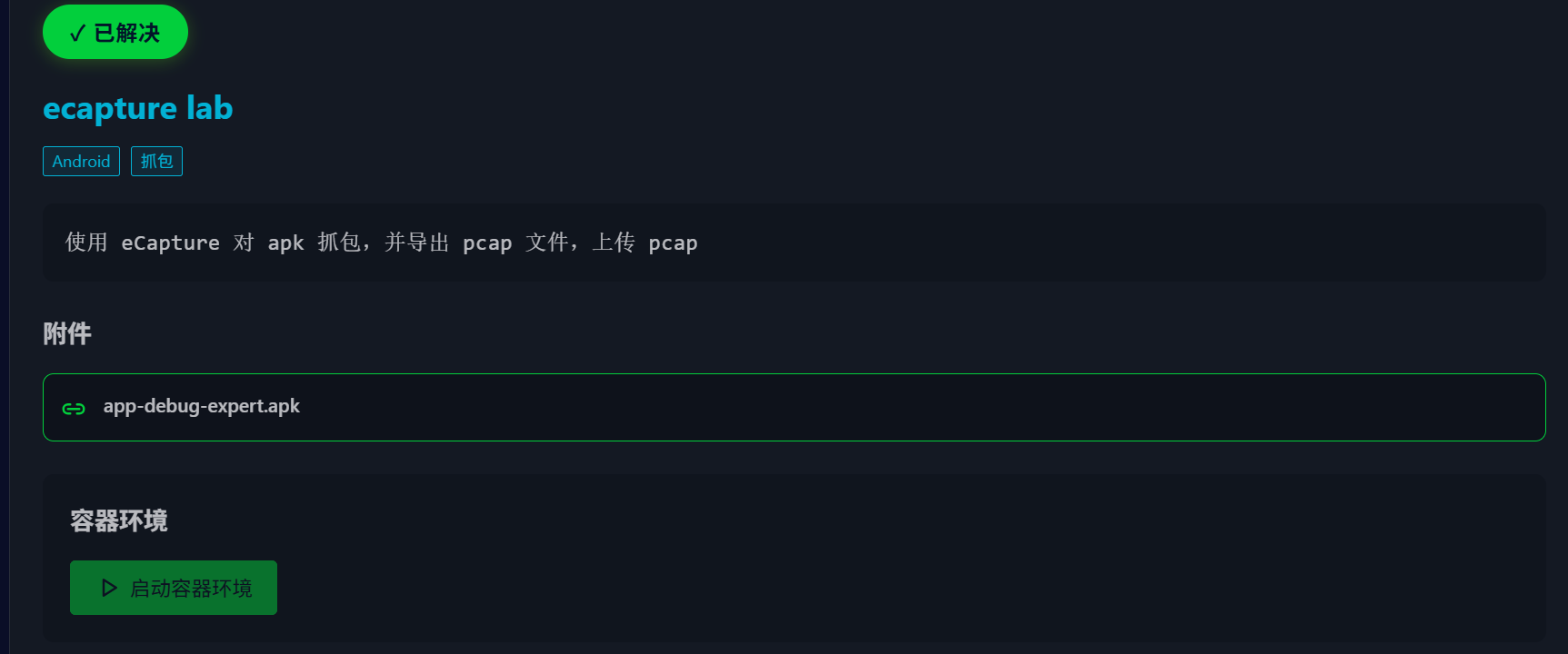
Task: Click the 上传 word in the description
Action: (614, 243)
